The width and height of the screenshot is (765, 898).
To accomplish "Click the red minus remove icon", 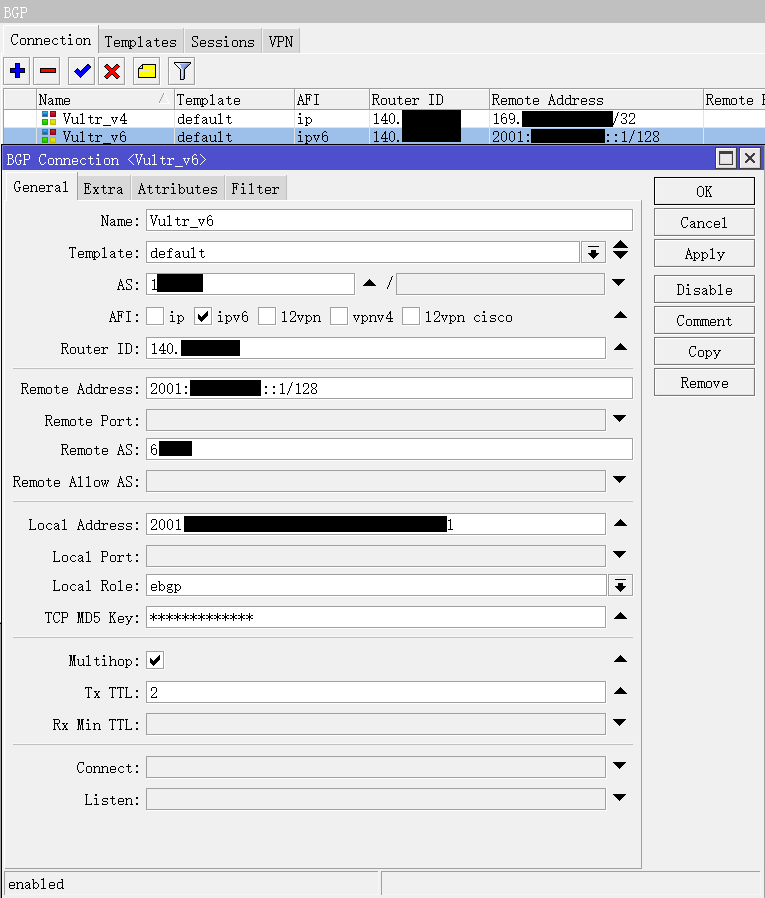I will pos(48,71).
